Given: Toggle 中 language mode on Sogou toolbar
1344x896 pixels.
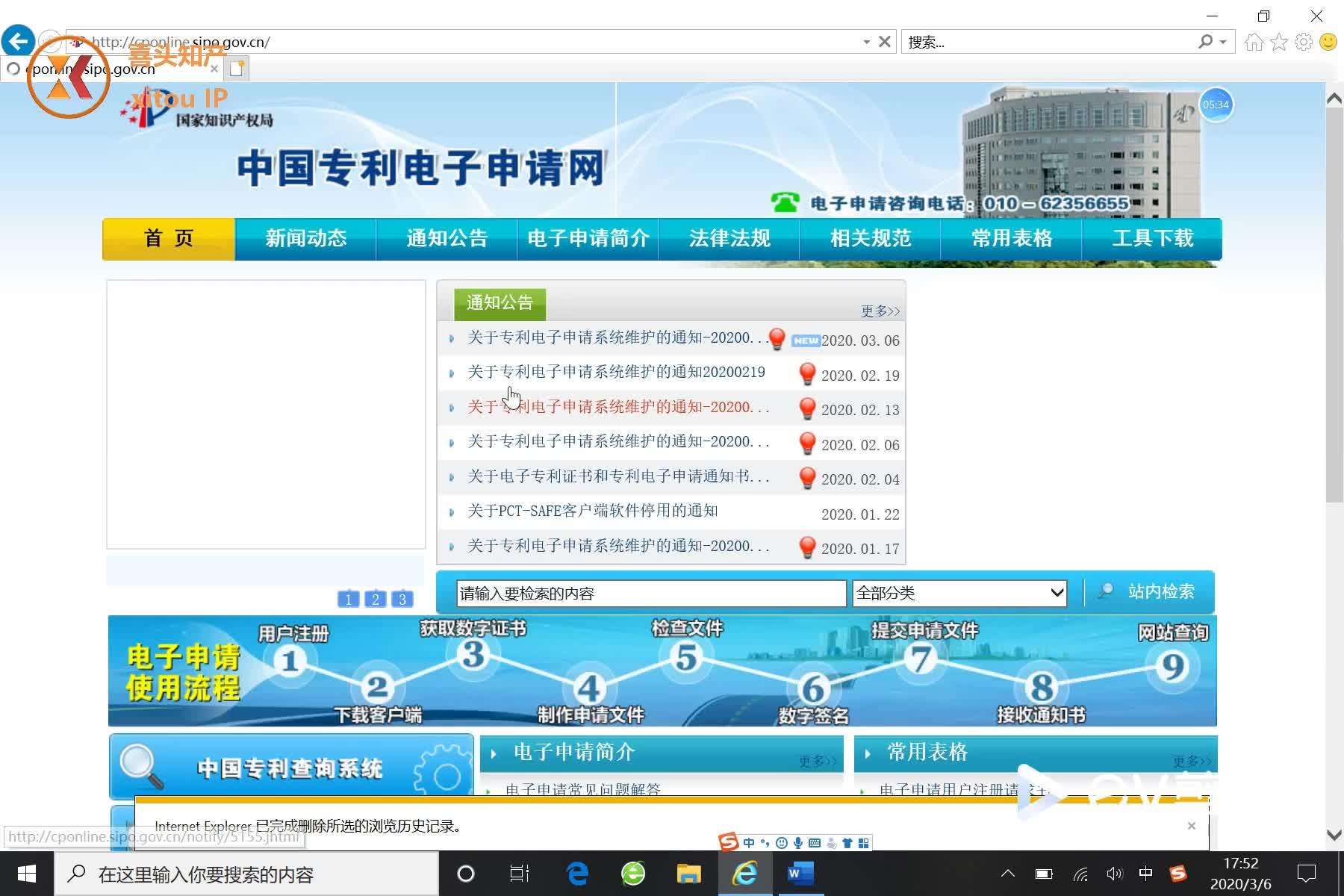Looking at the screenshot, I should (749, 843).
